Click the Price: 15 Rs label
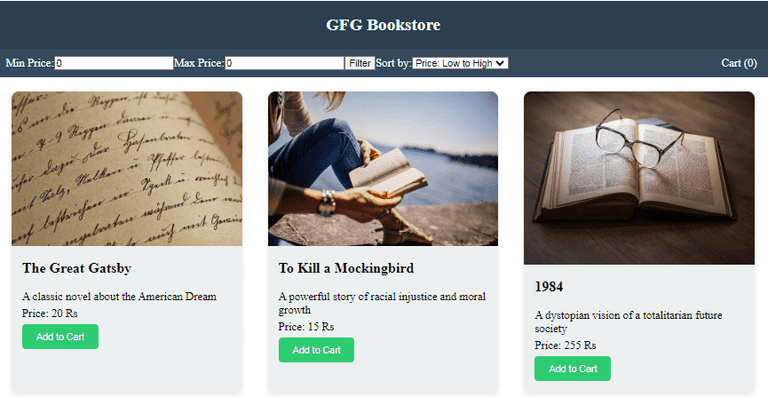The width and height of the screenshot is (768, 397). [307, 327]
